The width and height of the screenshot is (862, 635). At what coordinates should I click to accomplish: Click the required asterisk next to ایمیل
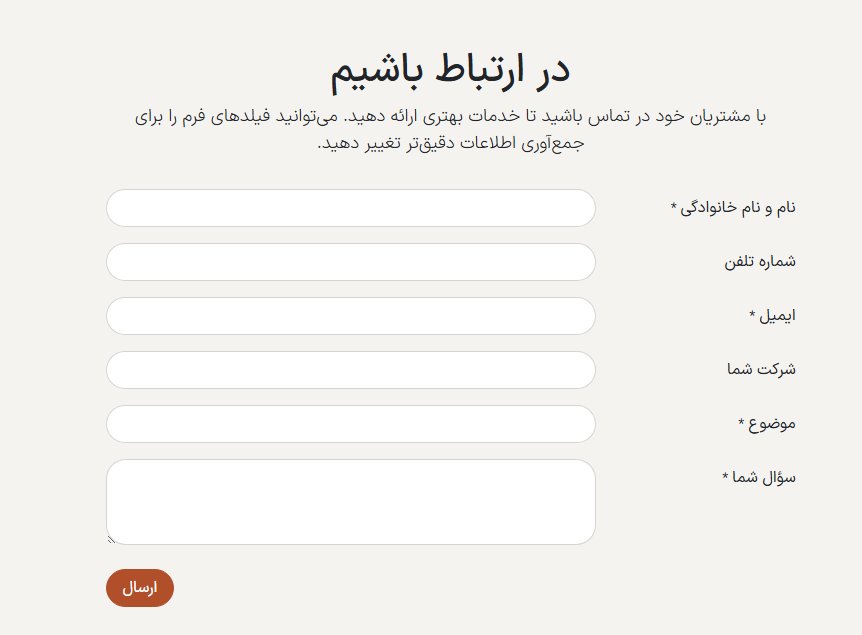click(752, 315)
